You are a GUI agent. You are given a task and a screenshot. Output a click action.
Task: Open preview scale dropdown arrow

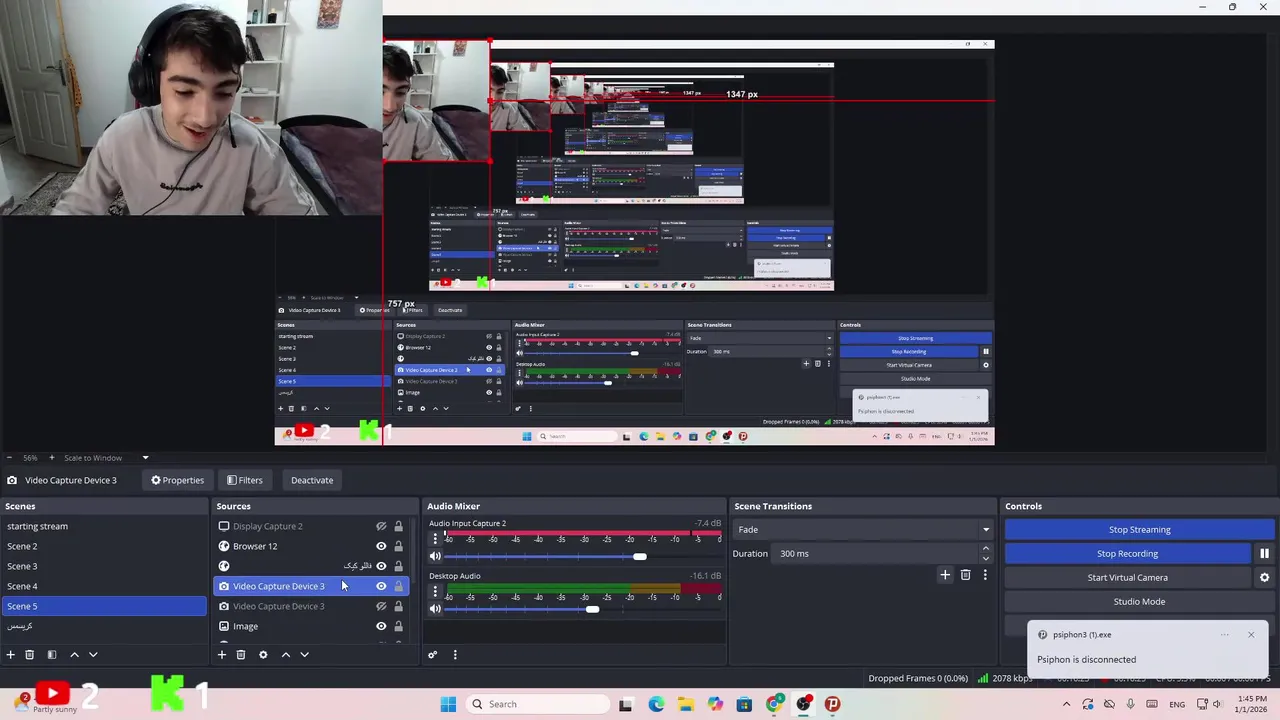145,458
